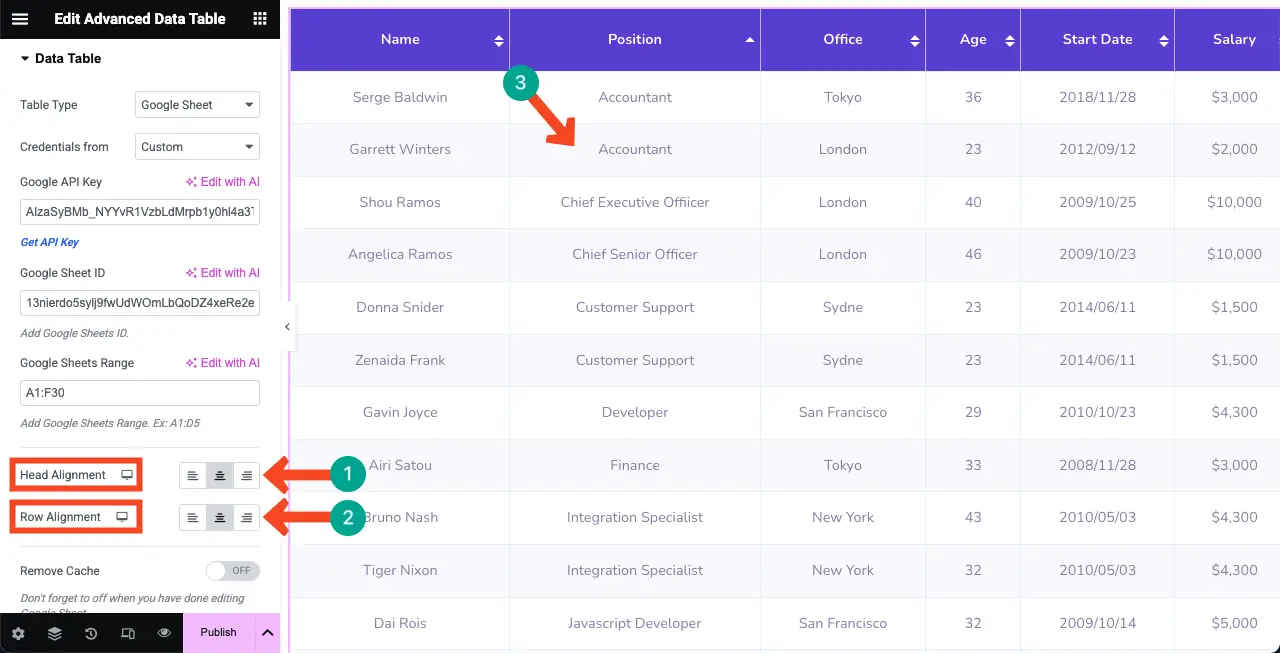Click Edit with AI for Google Sheets Range

222,363
